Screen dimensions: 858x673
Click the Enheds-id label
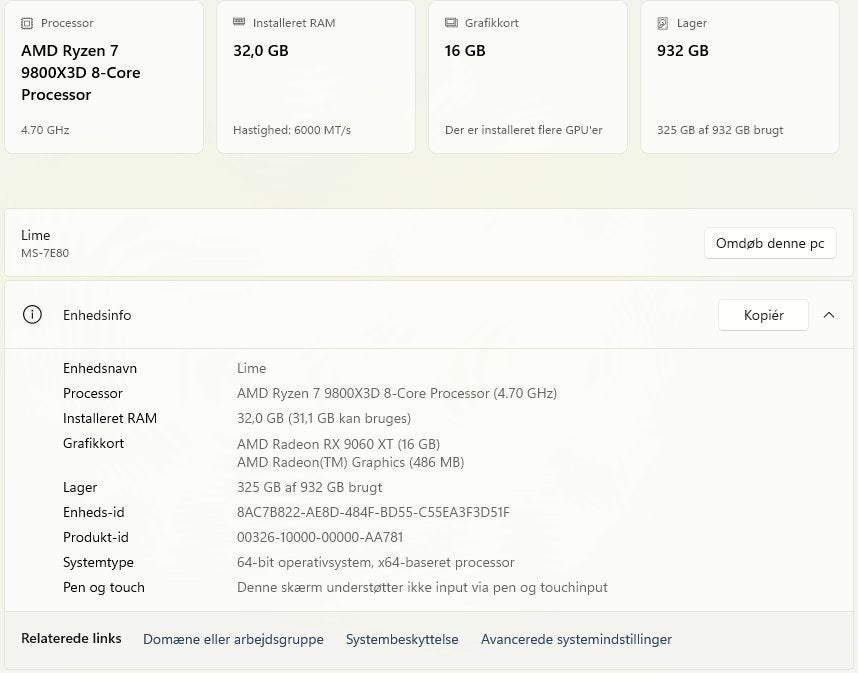click(x=94, y=513)
